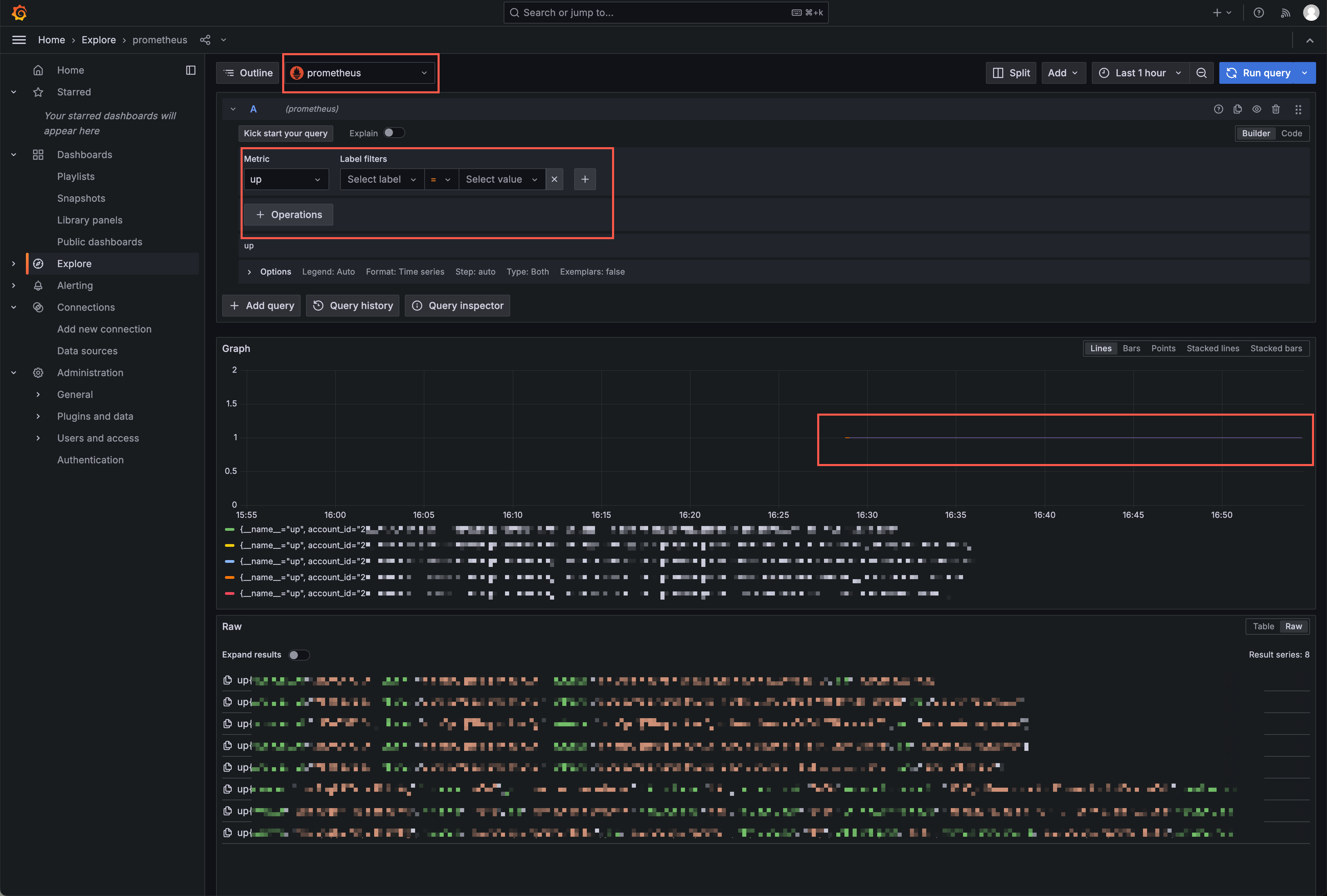The width and height of the screenshot is (1327, 896).
Task: Open the Metric dropdown showing up
Action: click(x=286, y=179)
